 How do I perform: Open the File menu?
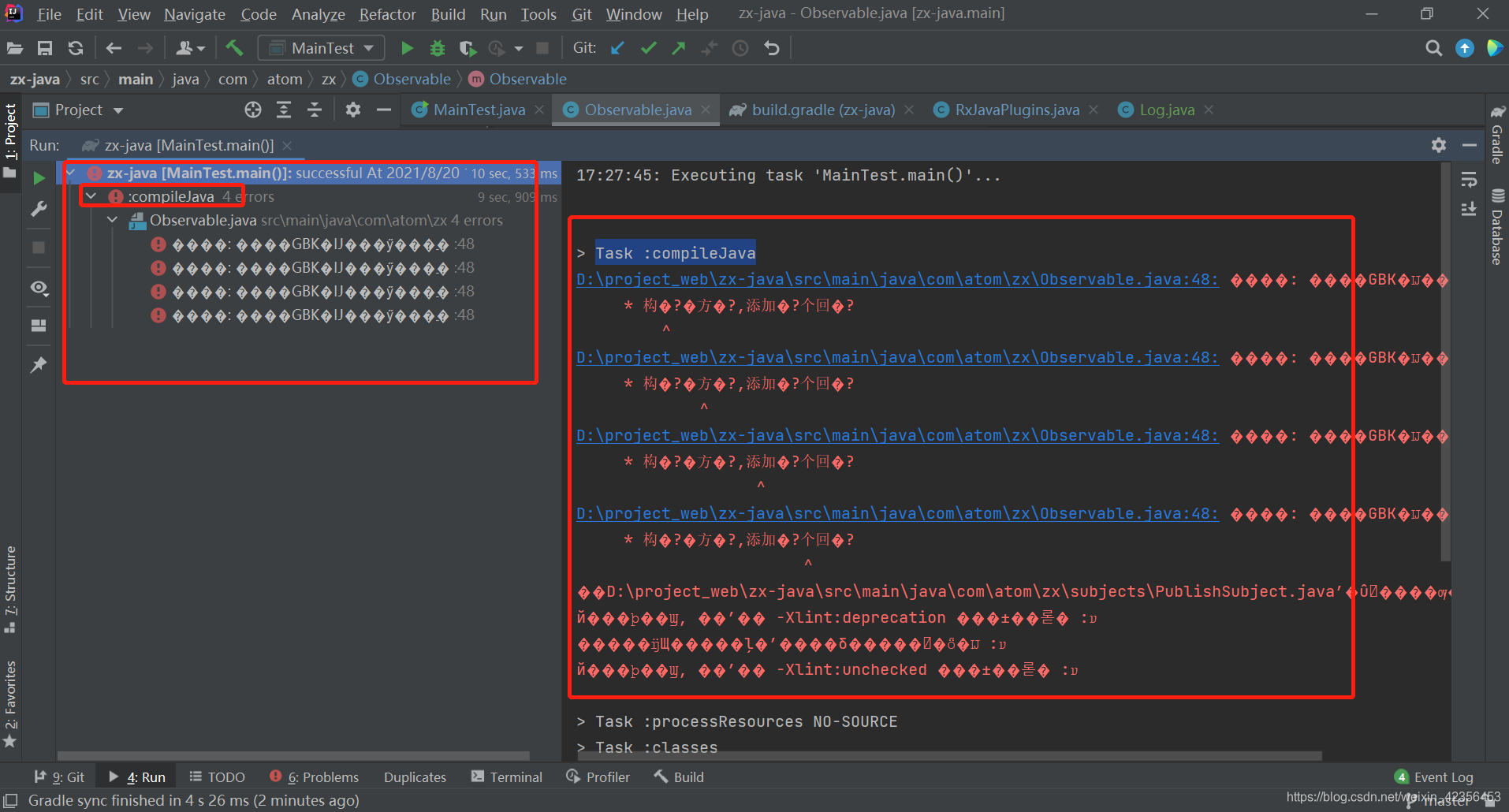click(x=49, y=14)
